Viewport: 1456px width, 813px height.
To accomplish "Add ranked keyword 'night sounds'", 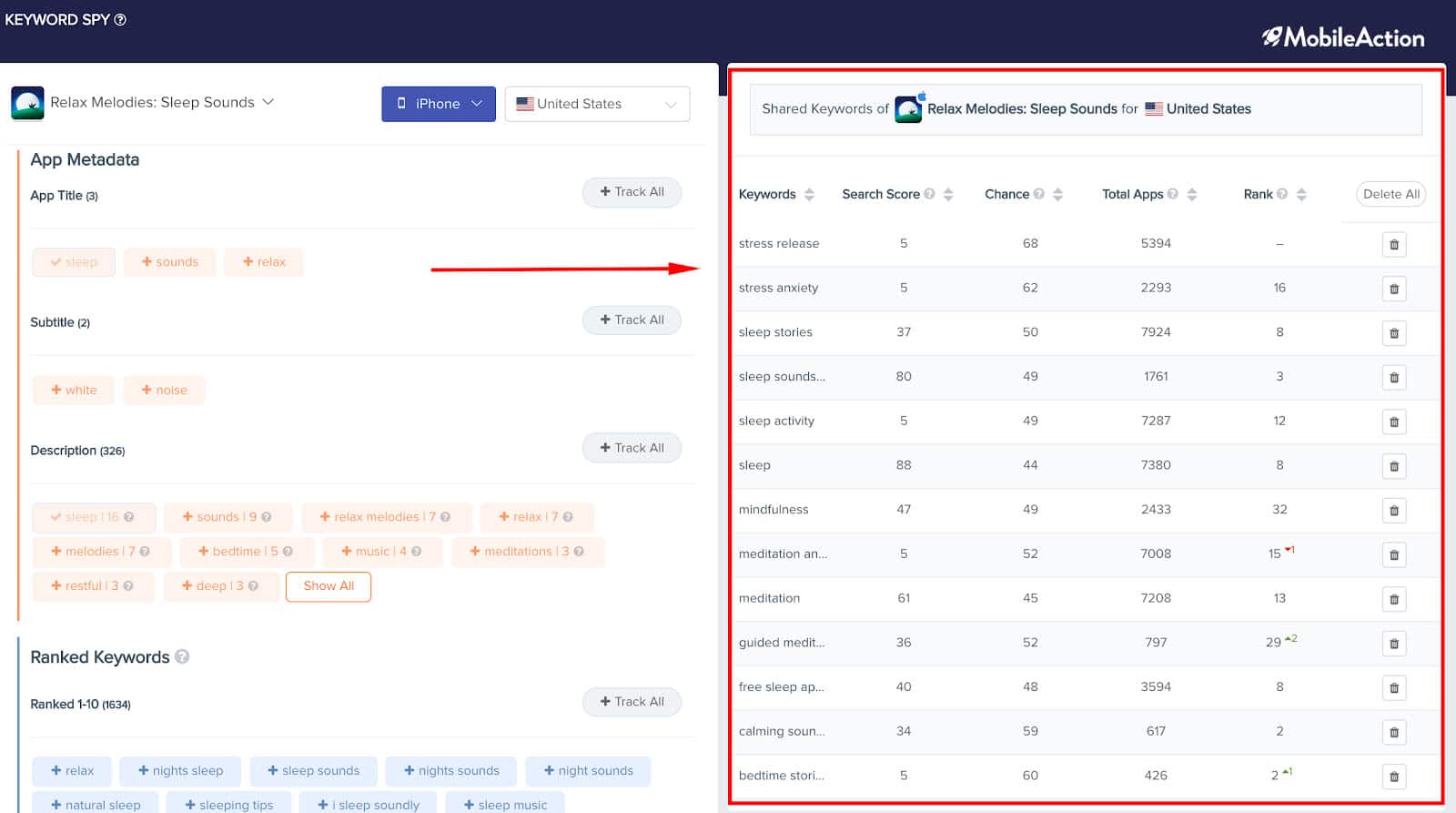I will point(588,771).
